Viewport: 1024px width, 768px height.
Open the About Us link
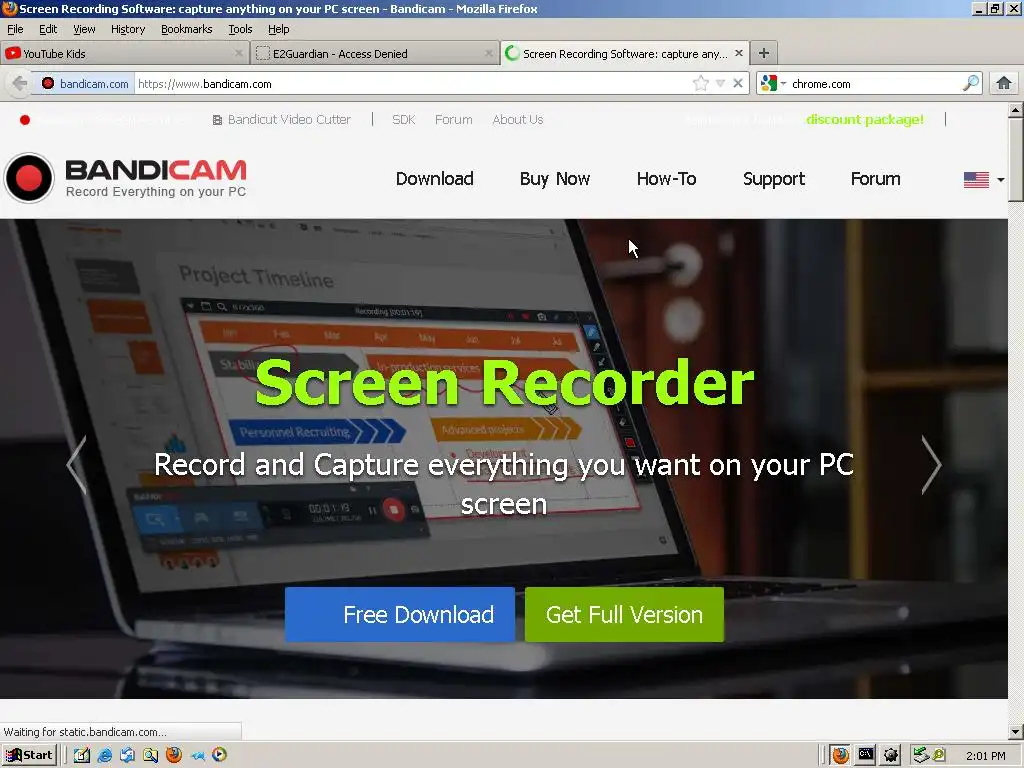[x=518, y=120]
